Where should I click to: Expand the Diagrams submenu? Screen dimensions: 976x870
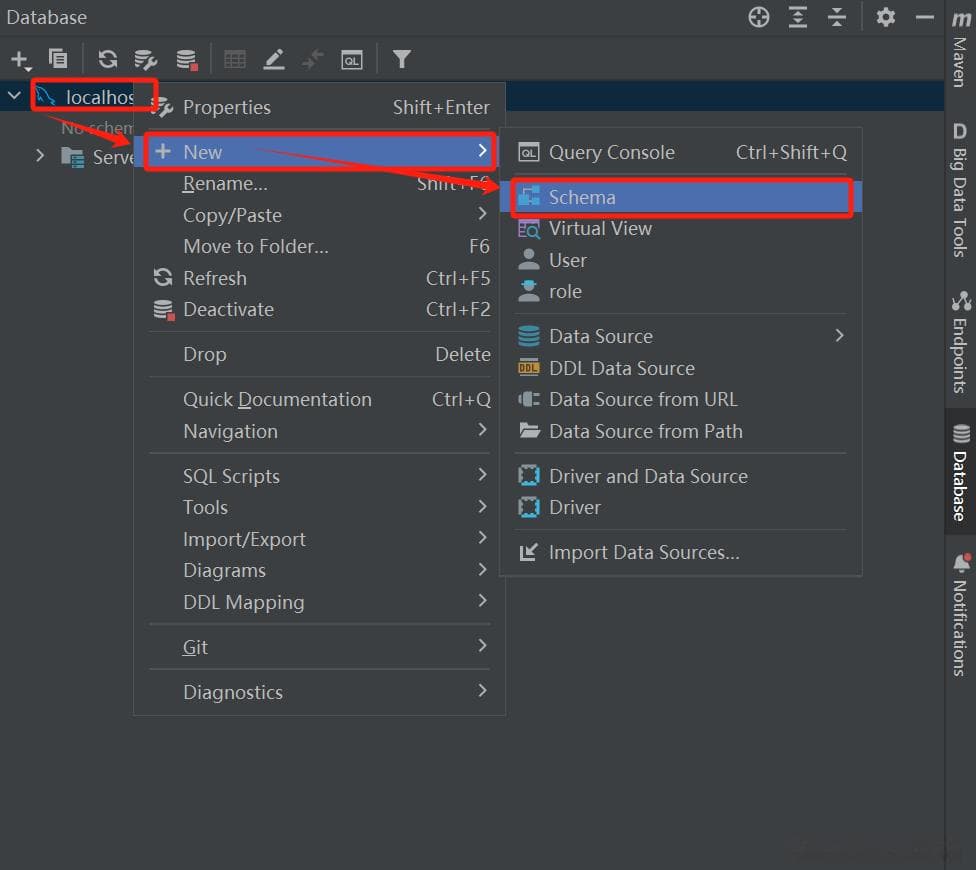click(x=319, y=570)
